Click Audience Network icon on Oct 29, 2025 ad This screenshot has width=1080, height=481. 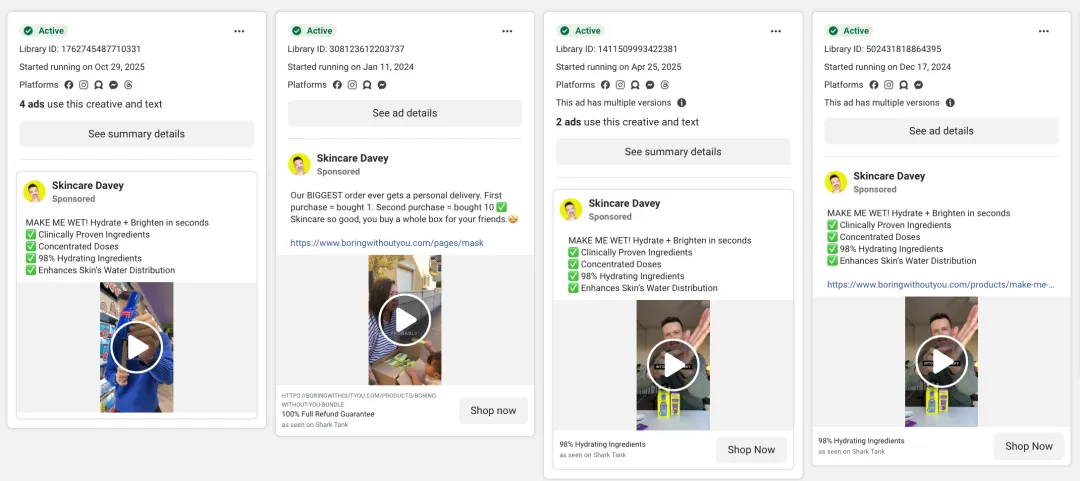(x=98, y=85)
